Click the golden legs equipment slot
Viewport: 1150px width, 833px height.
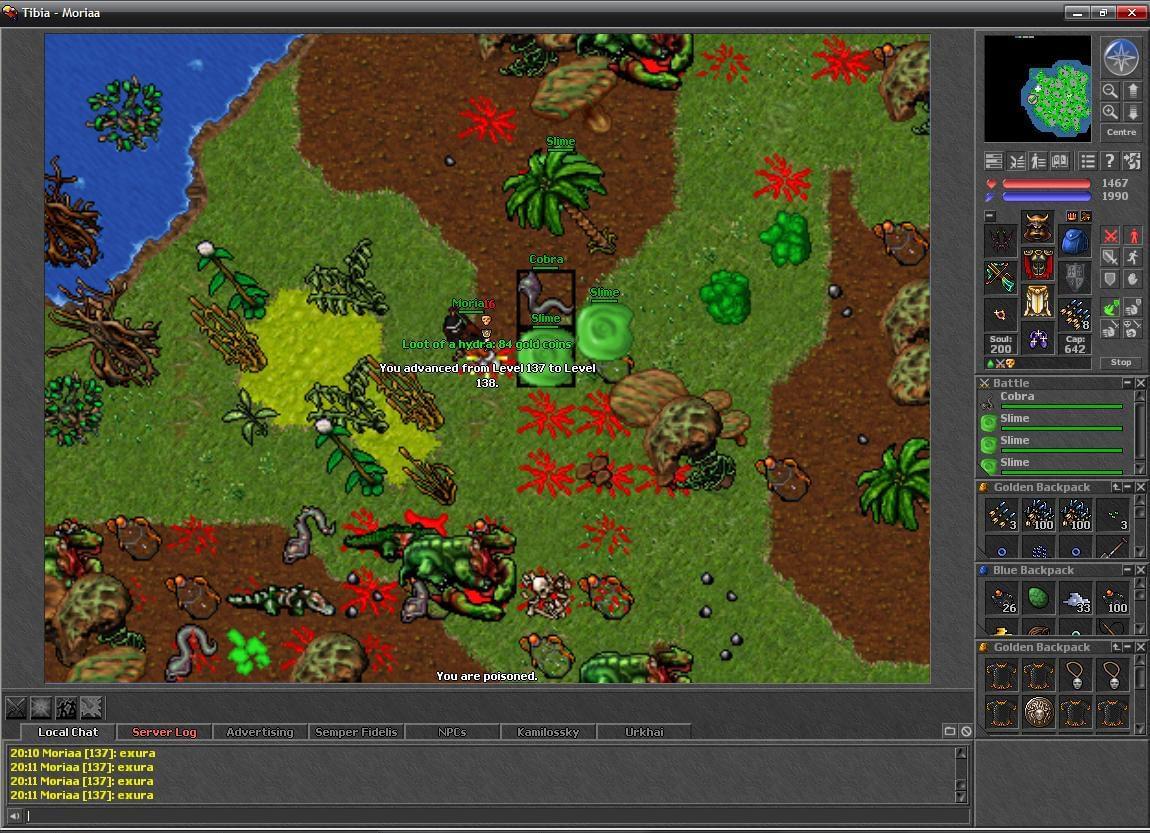pos(1038,300)
